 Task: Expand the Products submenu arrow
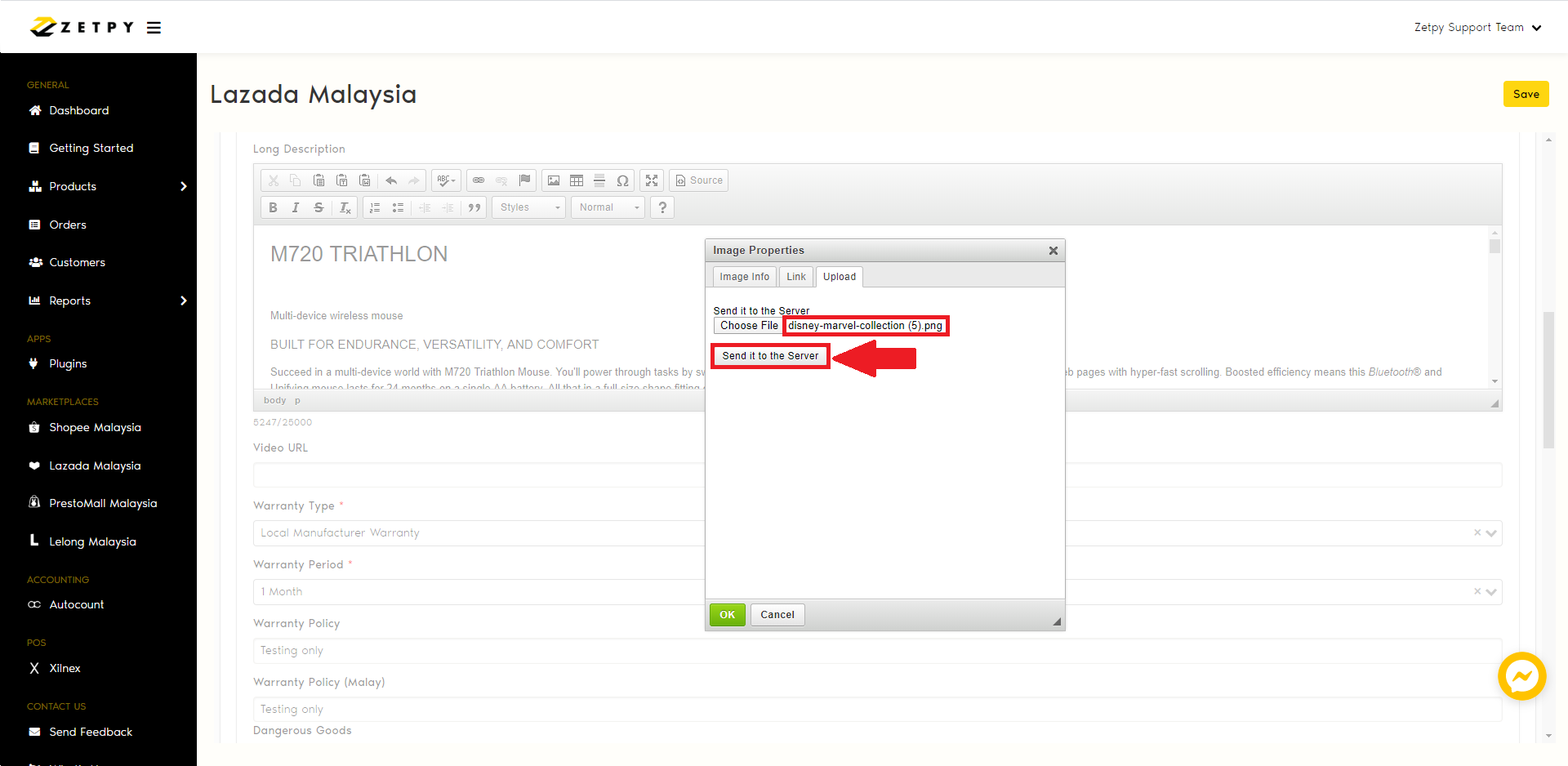pos(184,186)
